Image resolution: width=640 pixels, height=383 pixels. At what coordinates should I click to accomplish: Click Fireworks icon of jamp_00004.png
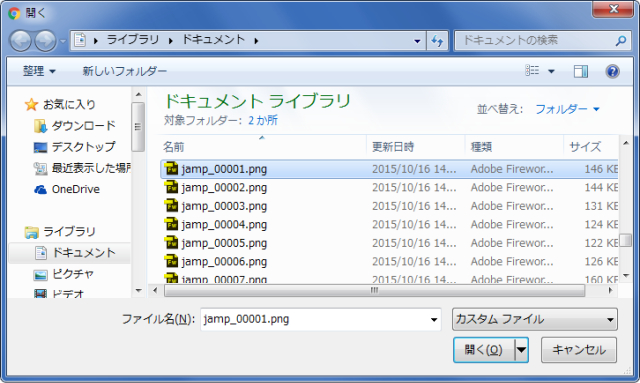point(171,224)
